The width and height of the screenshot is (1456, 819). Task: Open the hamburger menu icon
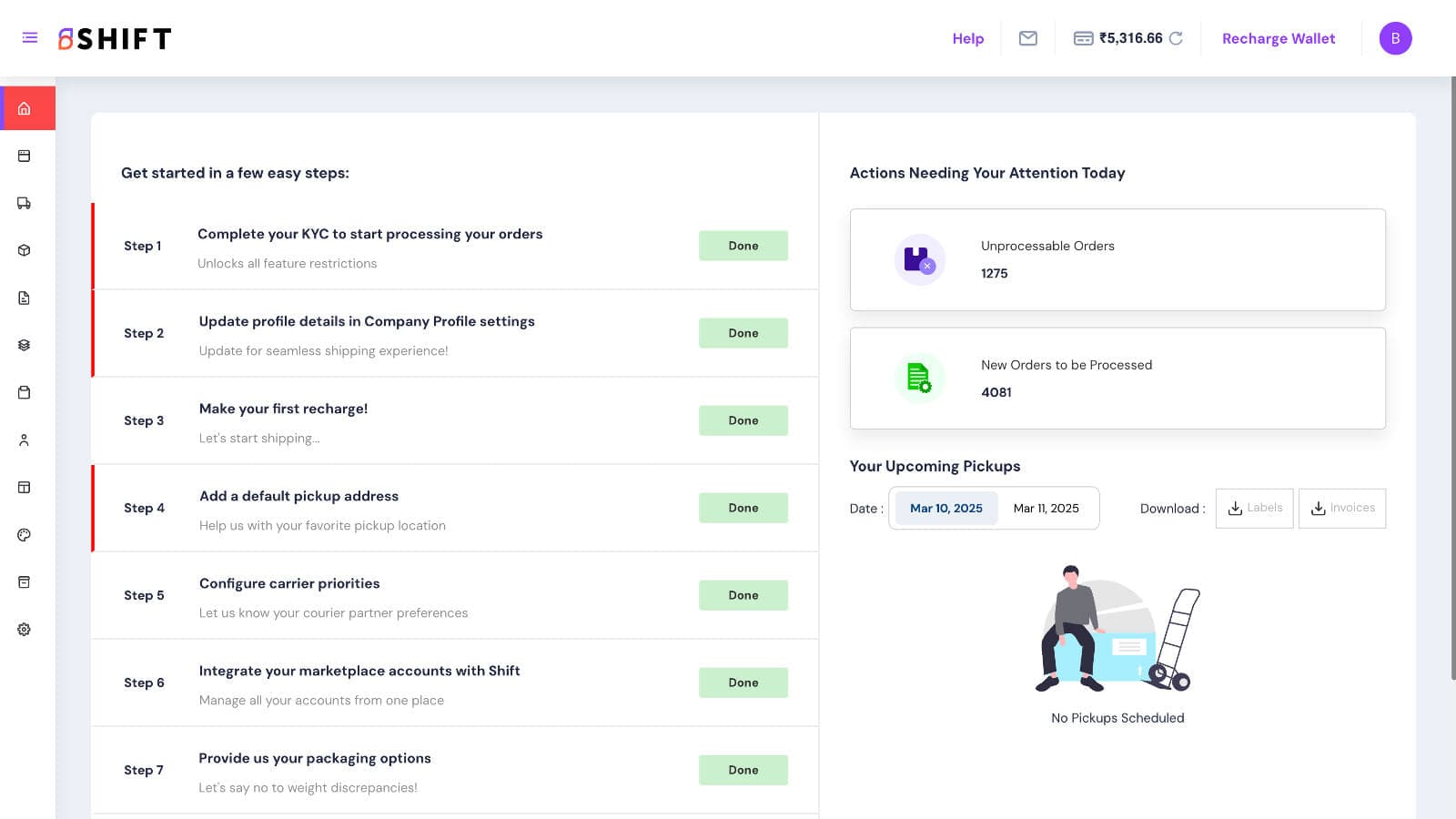(30, 38)
